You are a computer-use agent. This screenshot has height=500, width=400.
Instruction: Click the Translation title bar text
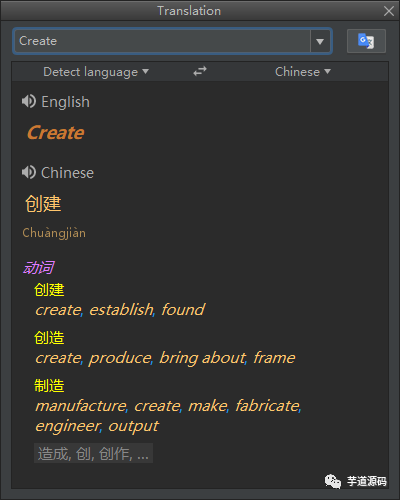point(189,11)
